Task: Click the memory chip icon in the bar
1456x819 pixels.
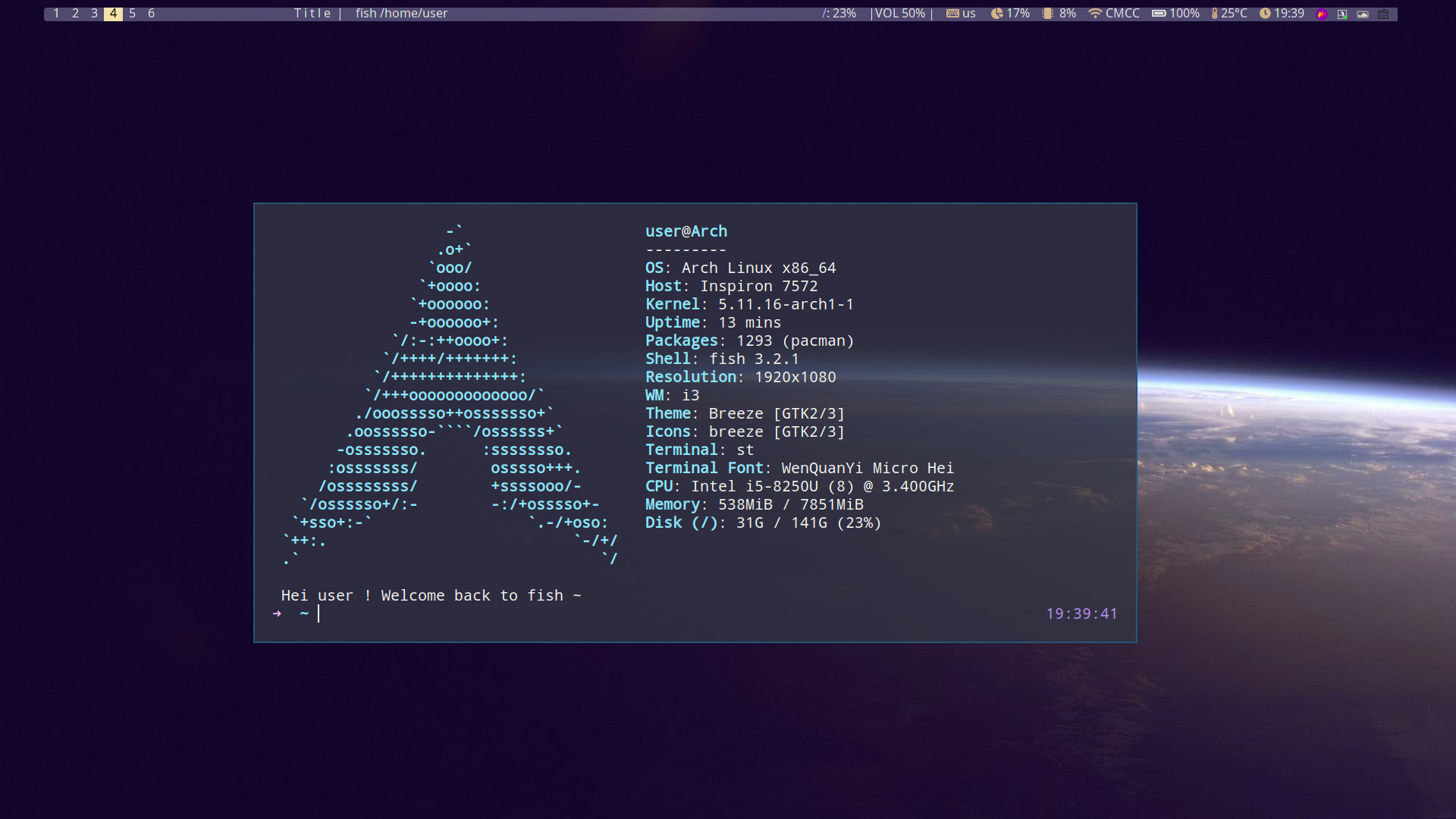Action: click(x=1047, y=14)
